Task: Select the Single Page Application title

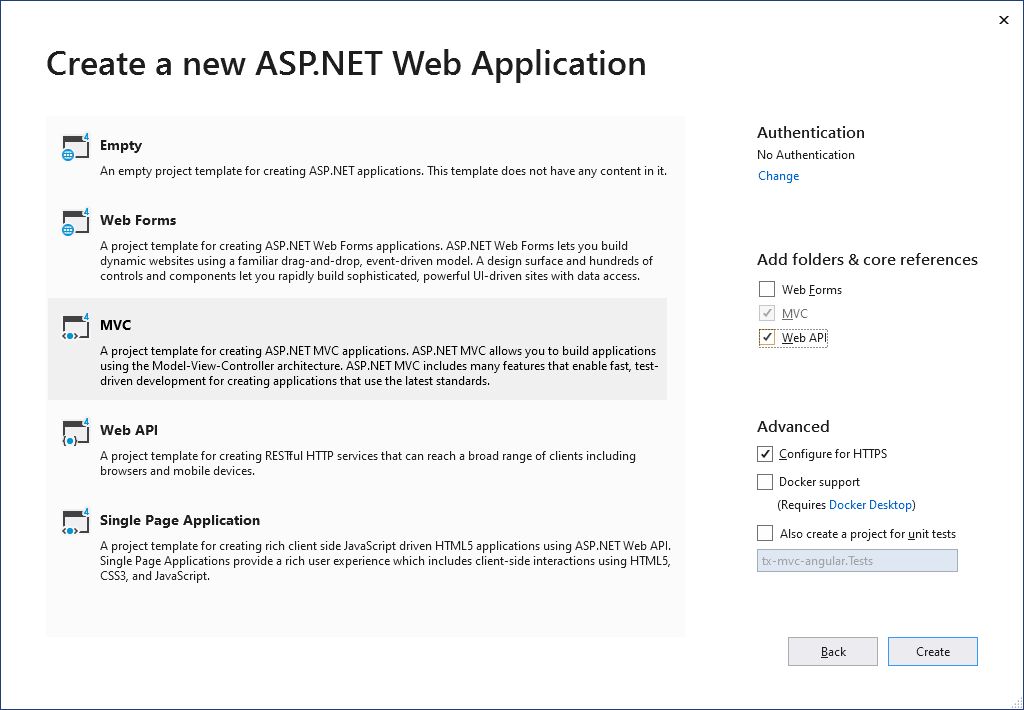Action: click(x=180, y=520)
